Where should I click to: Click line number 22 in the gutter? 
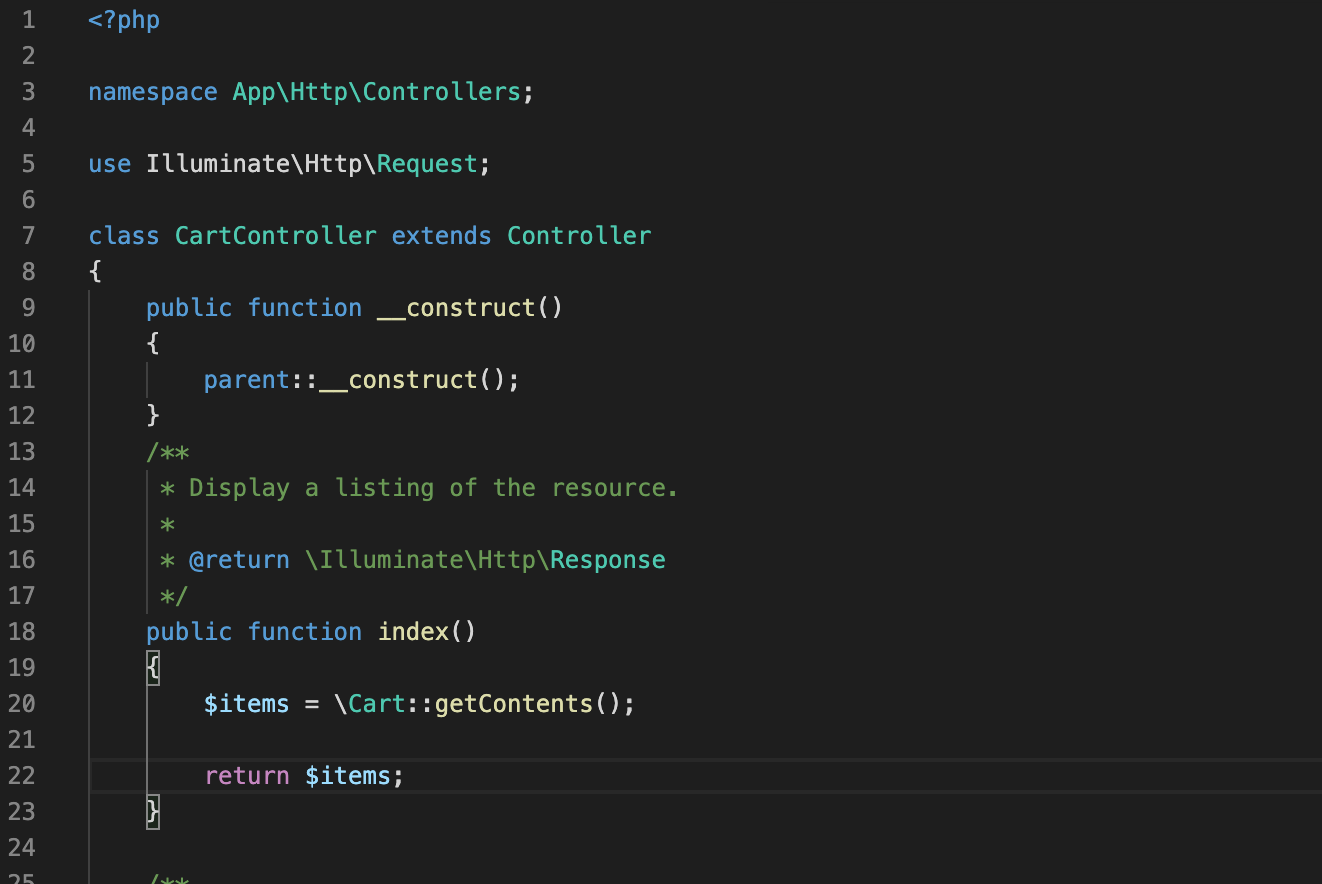coord(21,776)
